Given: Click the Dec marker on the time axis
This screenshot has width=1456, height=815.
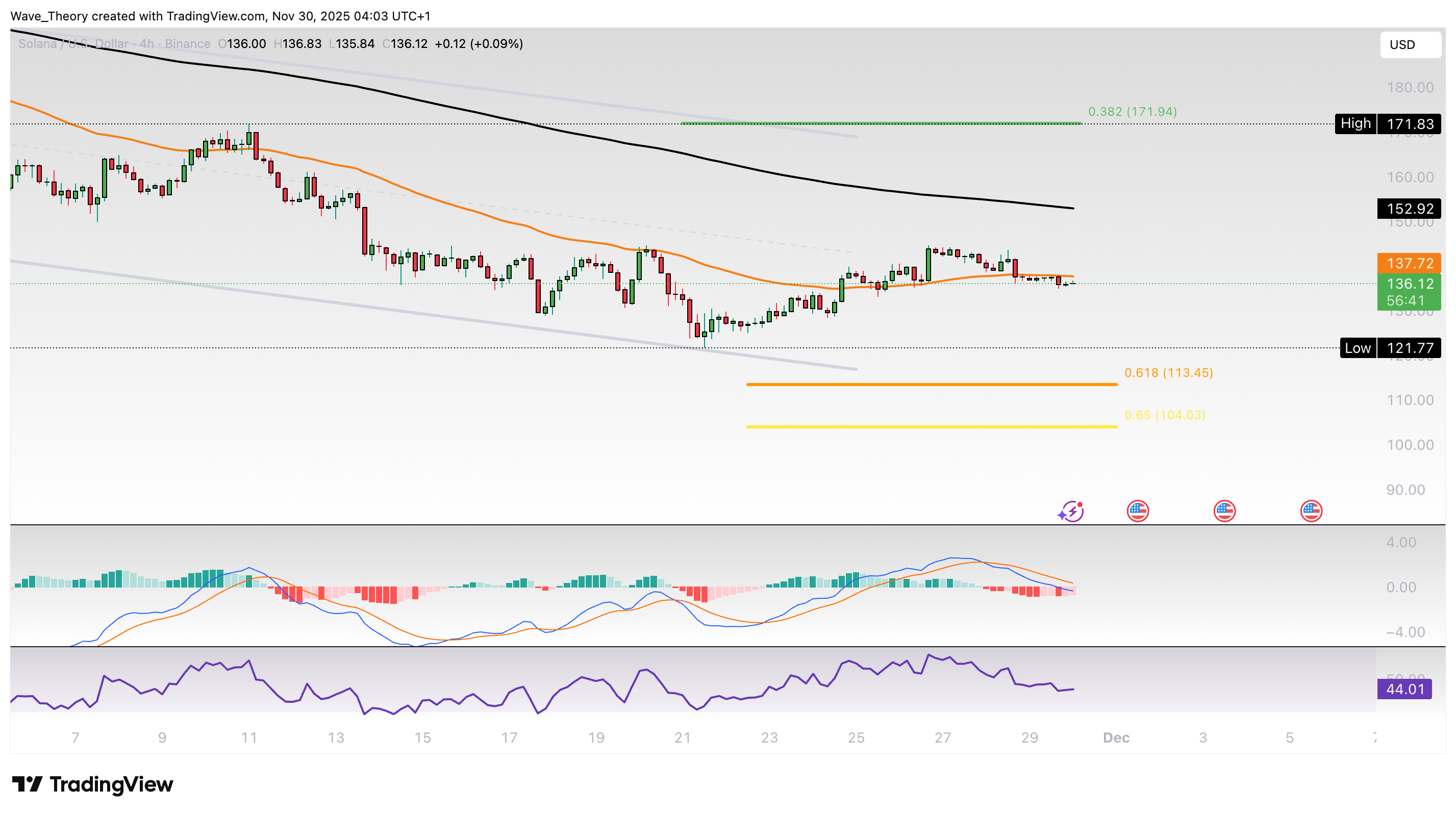Looking at the screenshot, I should point(1116,737).
